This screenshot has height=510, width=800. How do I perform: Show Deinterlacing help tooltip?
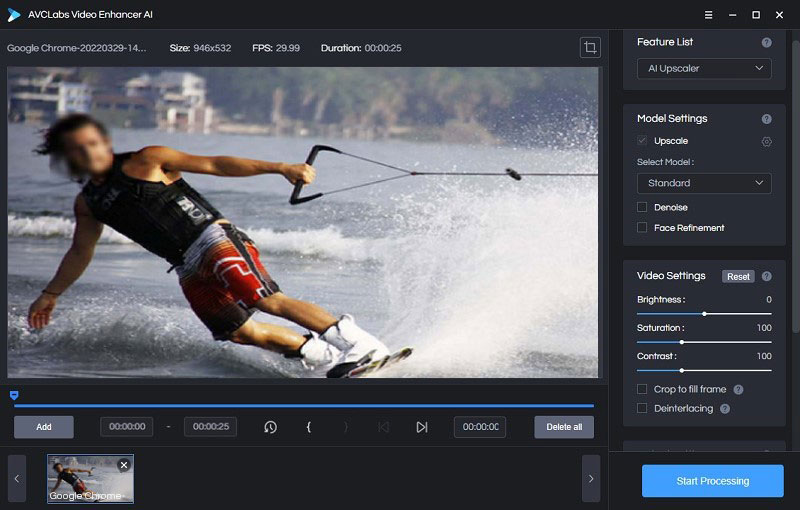725,409
